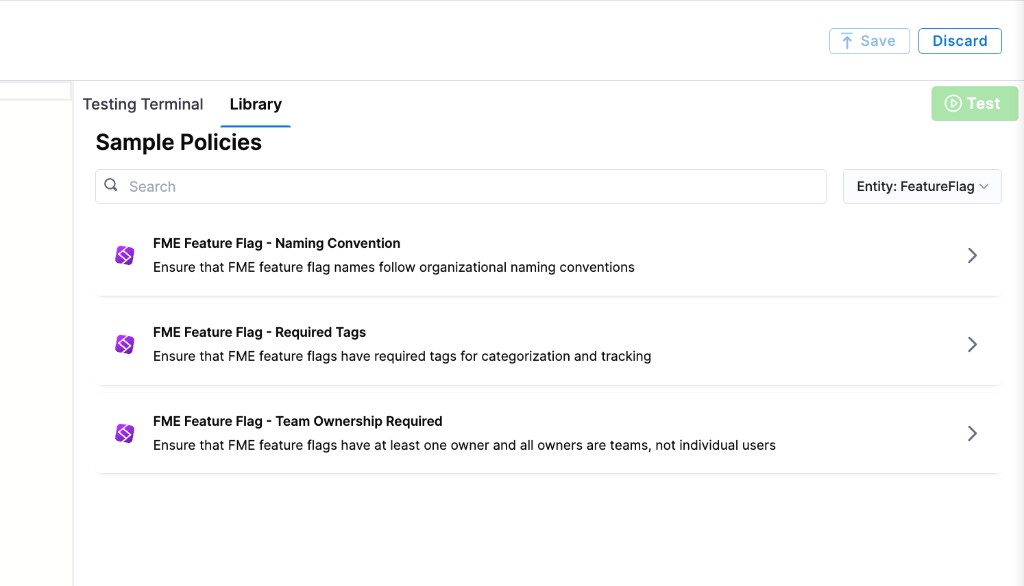Click the magnifying glass search icon
Viewport: 1024px width, 586px height.
point(110,185)
